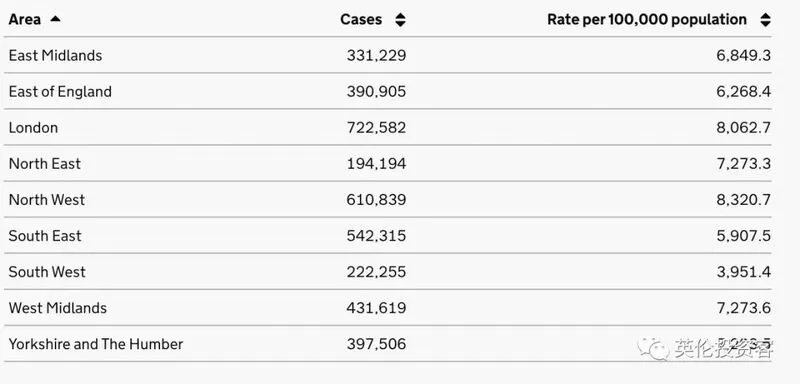This screenshot has width=800, height=384.
Task: Select the London area row
Action: pyautogui.click(x=388, y=127)
